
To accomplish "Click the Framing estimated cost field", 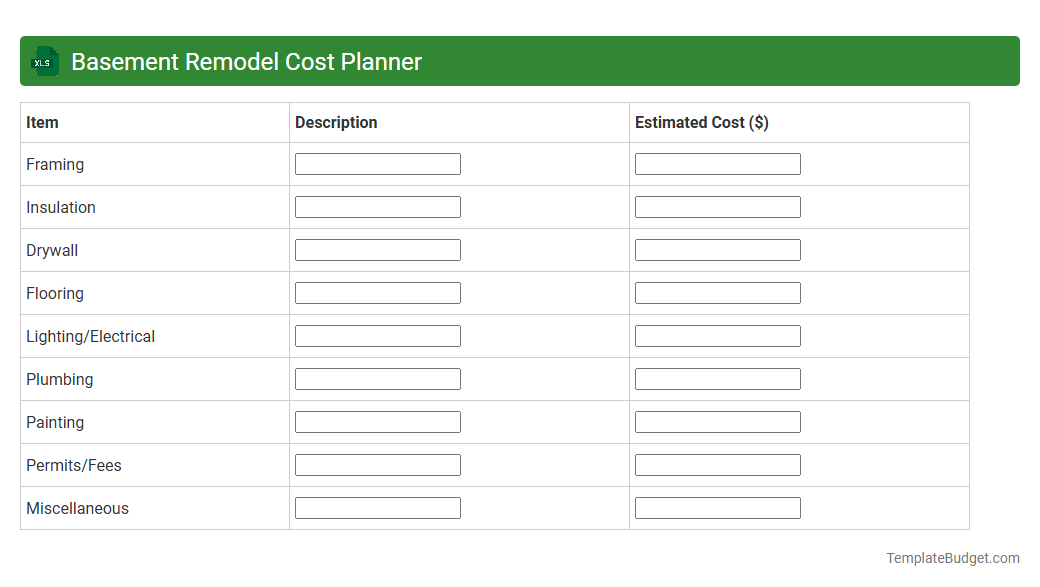I will 717,163.
